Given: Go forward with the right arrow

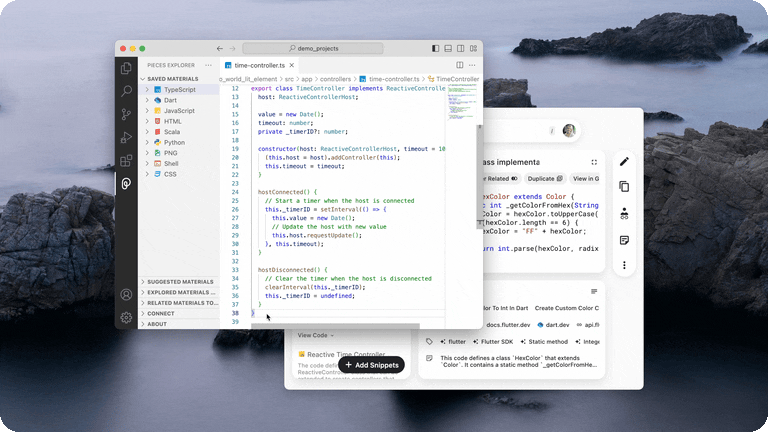Looking at the screenshot, I should click(x=233, y=48).
